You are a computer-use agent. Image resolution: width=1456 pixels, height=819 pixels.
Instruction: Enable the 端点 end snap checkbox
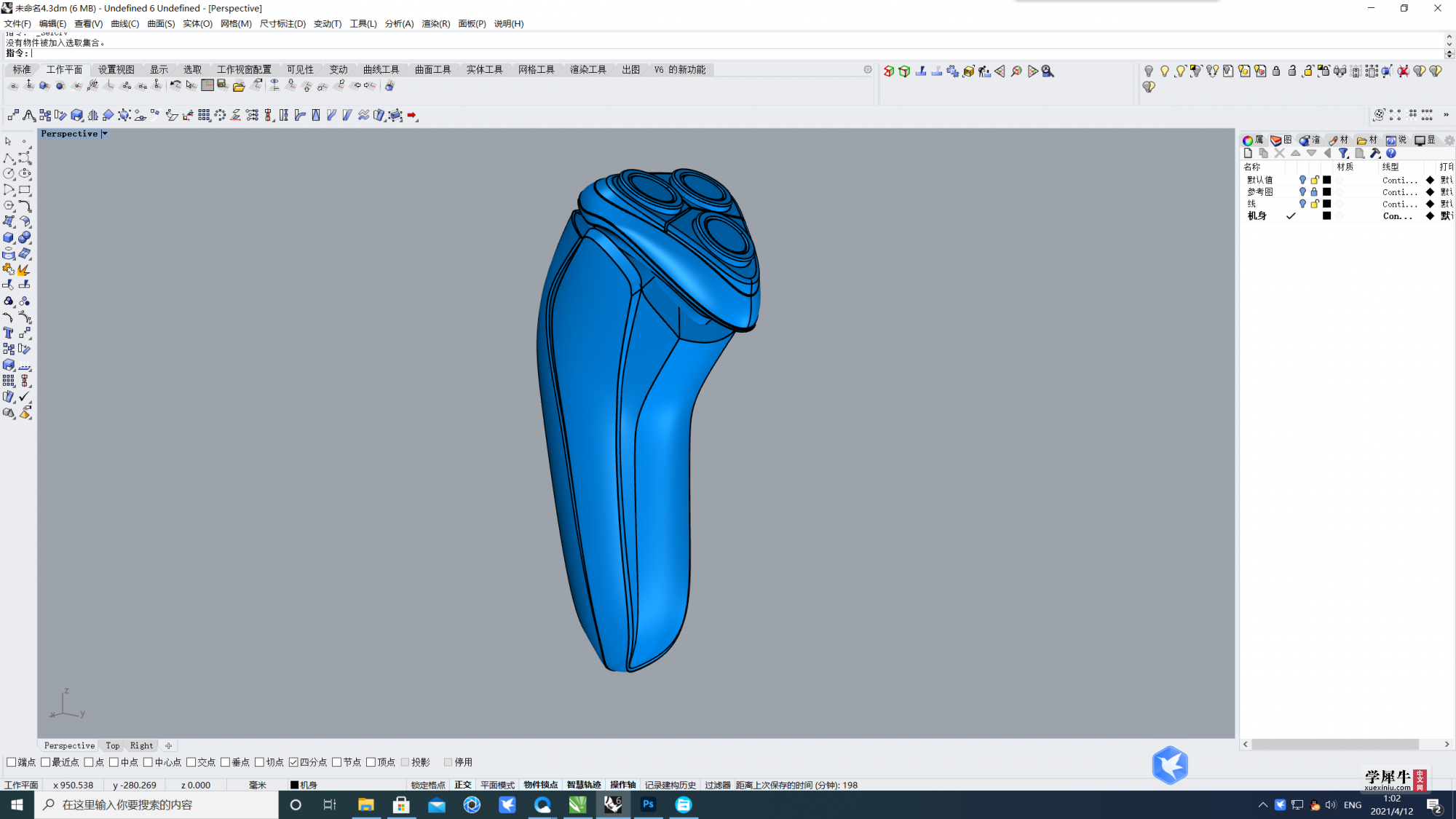tap(11, 762)
